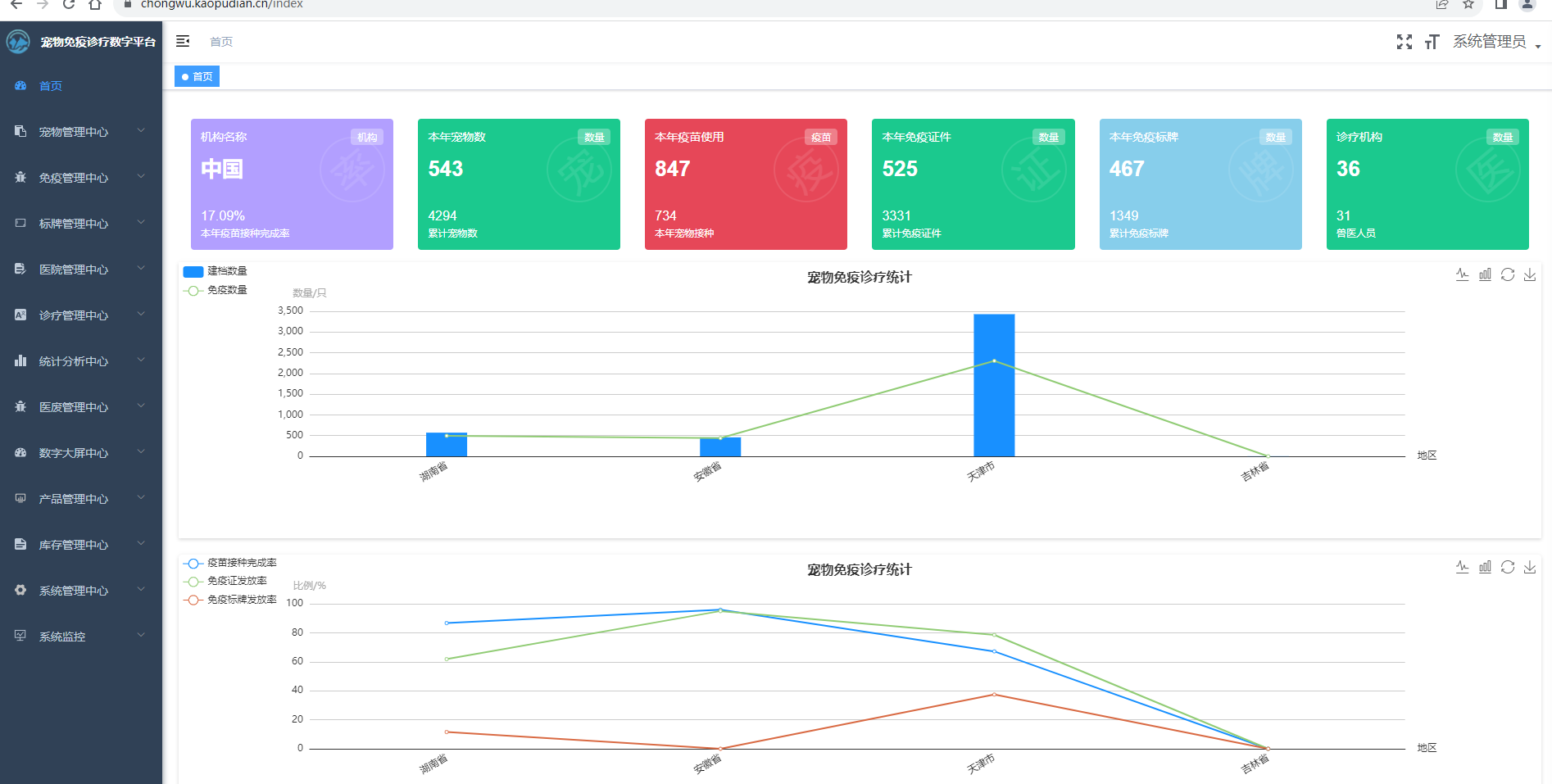
Task: Switch first chart to line view icon
Action: (1463, 274)
